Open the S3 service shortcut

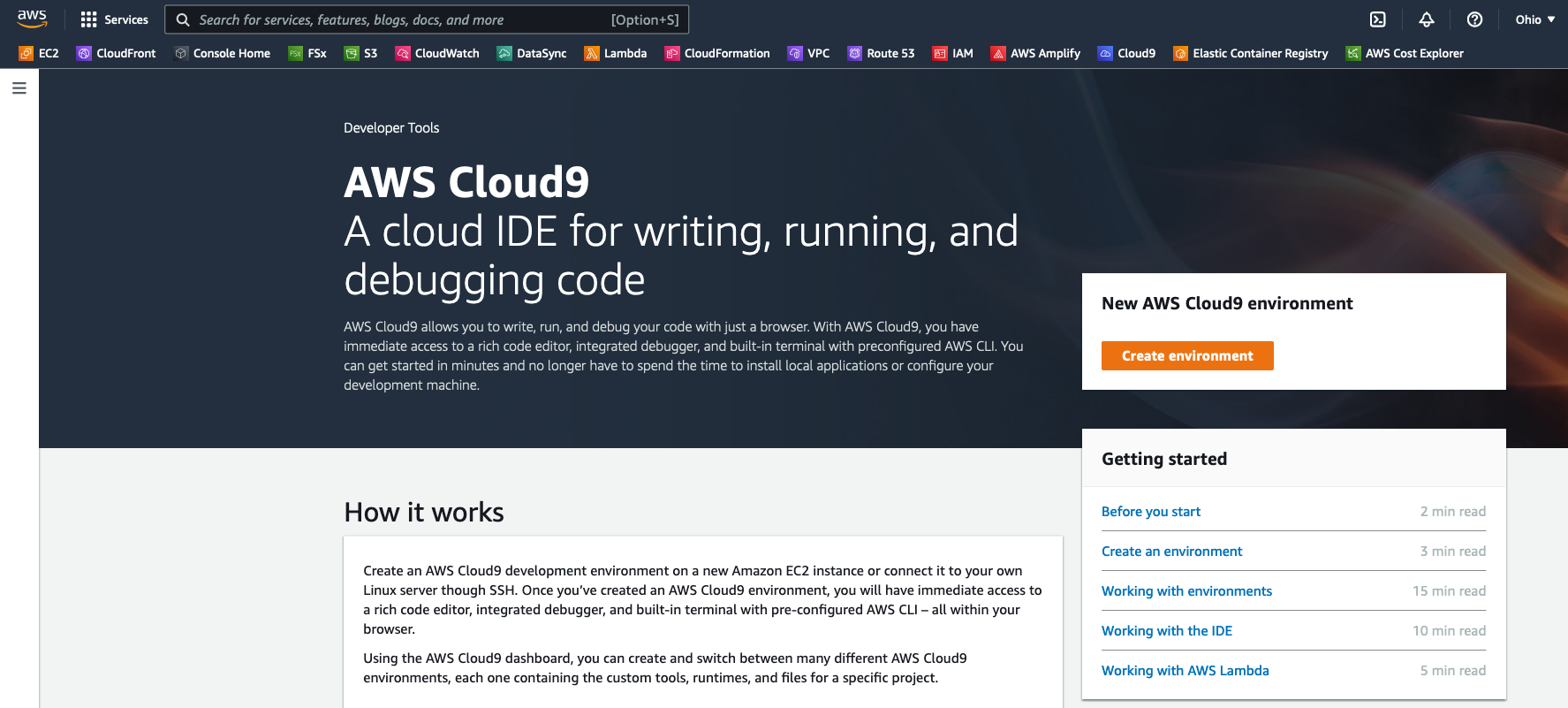360,53
